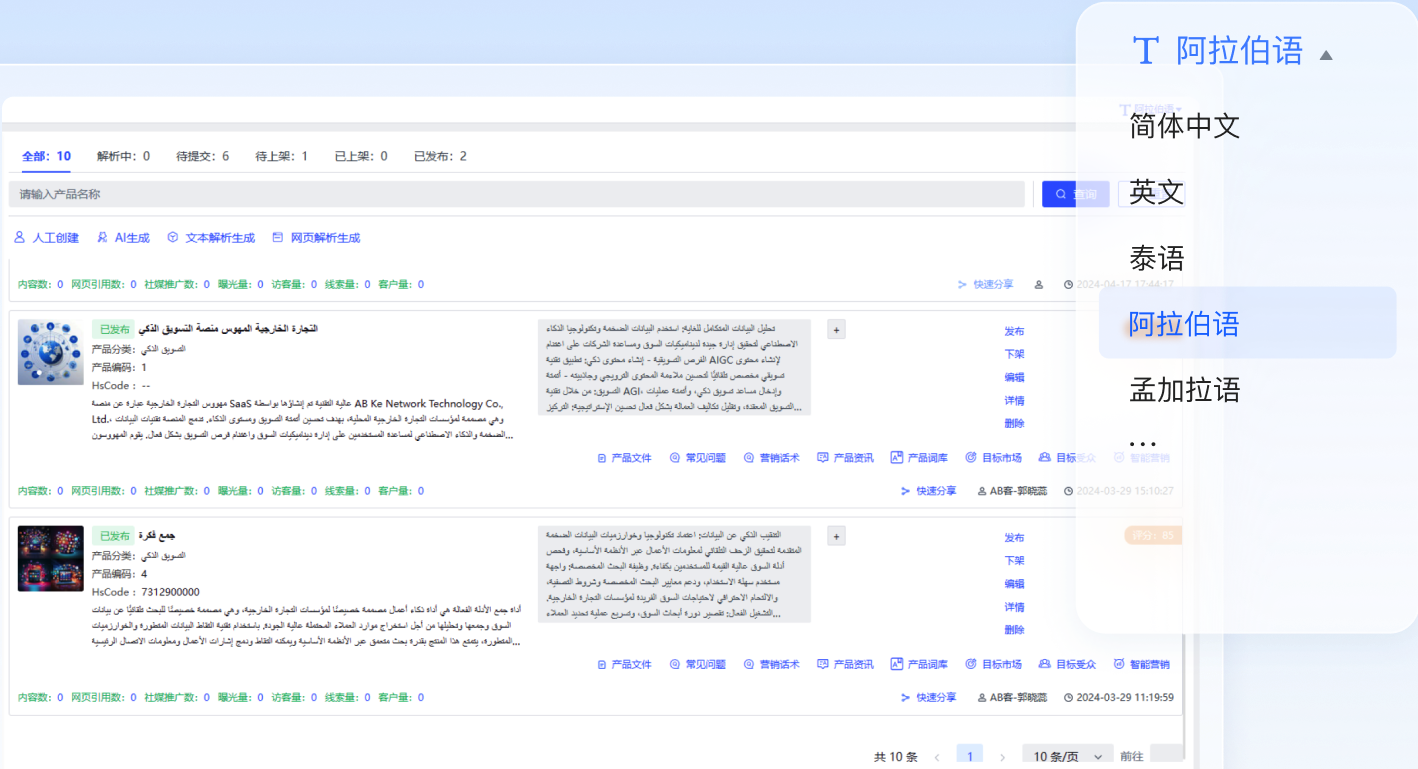
Task: Click the 网页解析生成 option
Action: [x=316, y=238]
